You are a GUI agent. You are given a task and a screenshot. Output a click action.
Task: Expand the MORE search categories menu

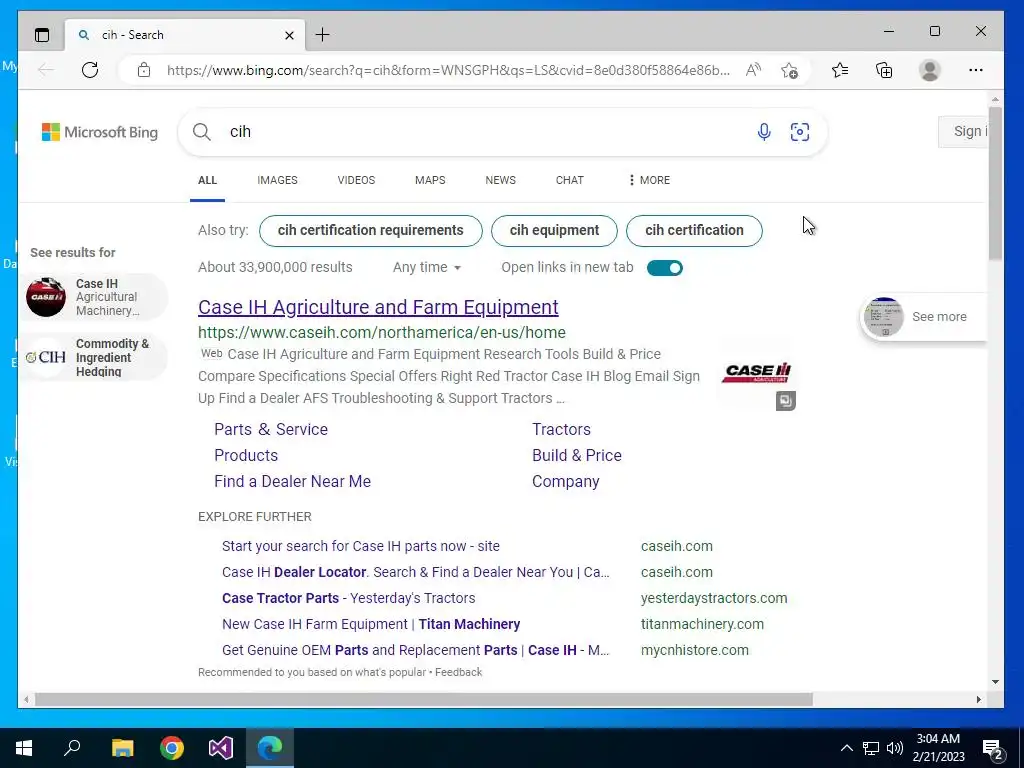coord(648,180)
